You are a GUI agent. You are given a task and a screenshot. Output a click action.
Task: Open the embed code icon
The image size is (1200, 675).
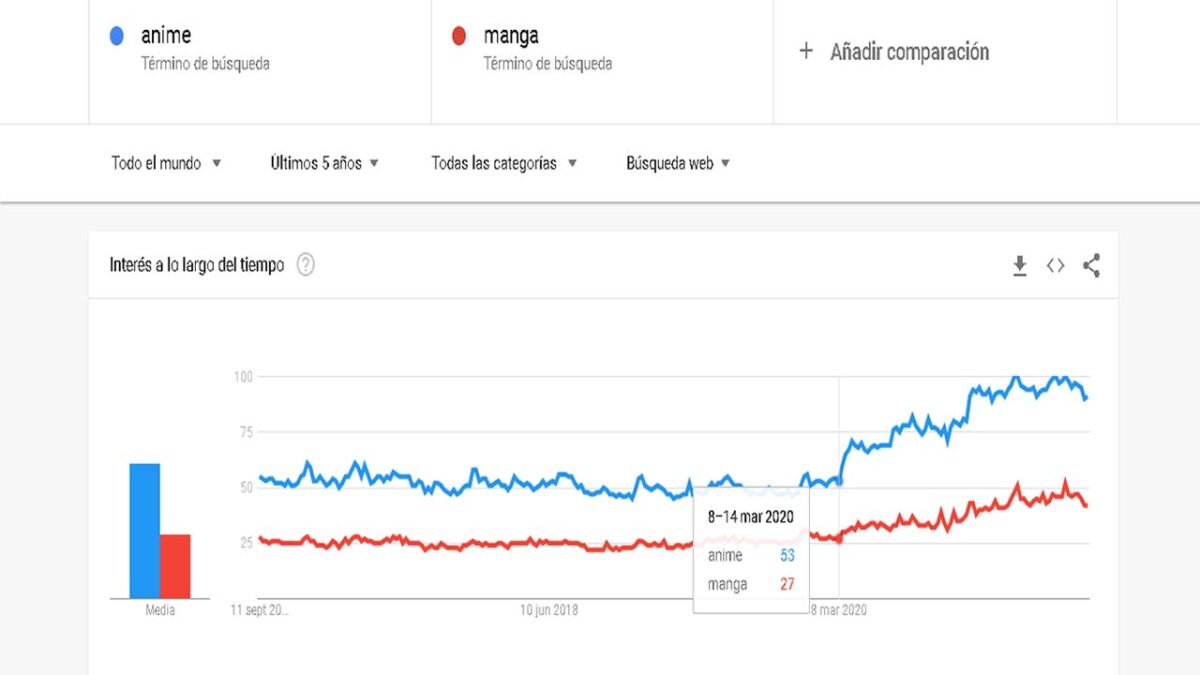(1055, 265)
